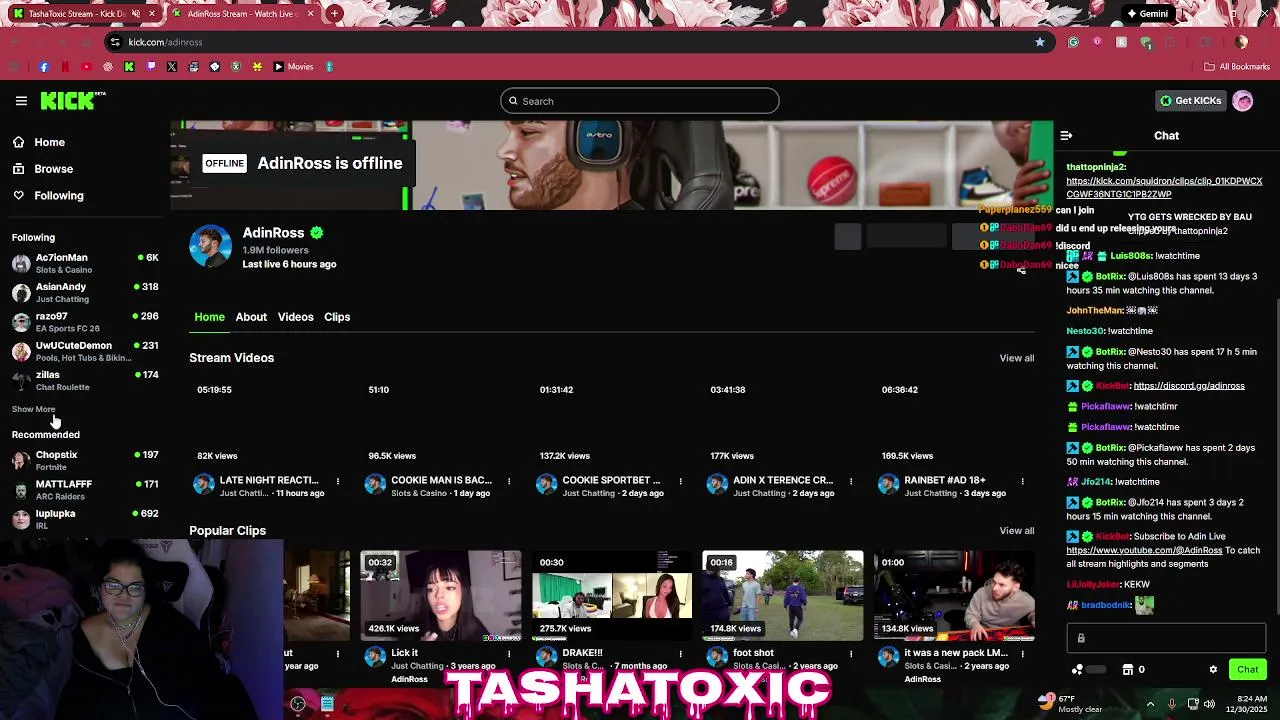Open a new browser tab
Image resolution: width=1280 pixels, height=720 pixels.
click(334, 14)
